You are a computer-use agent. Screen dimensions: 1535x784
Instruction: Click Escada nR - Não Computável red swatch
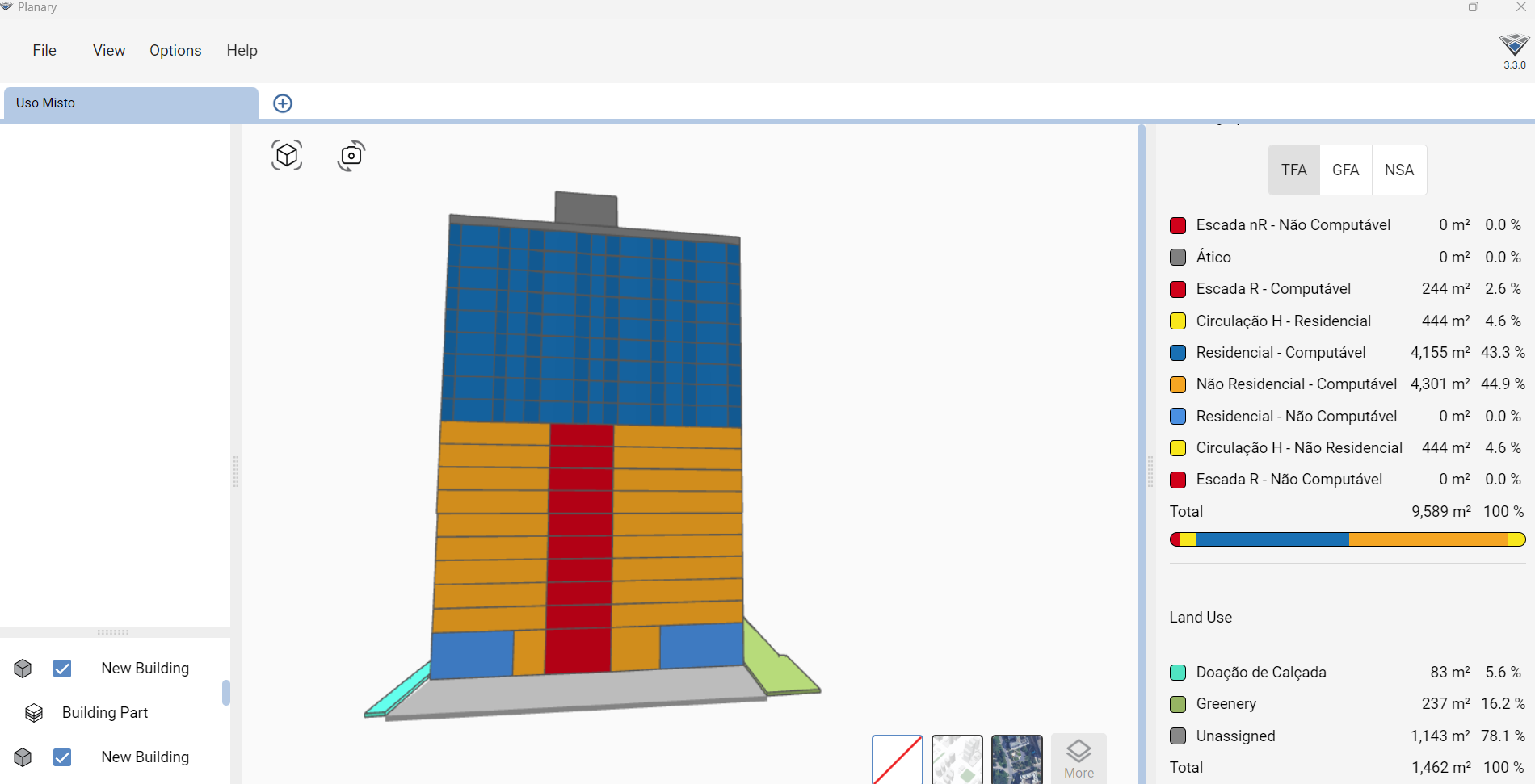[x=1178, y=226]
